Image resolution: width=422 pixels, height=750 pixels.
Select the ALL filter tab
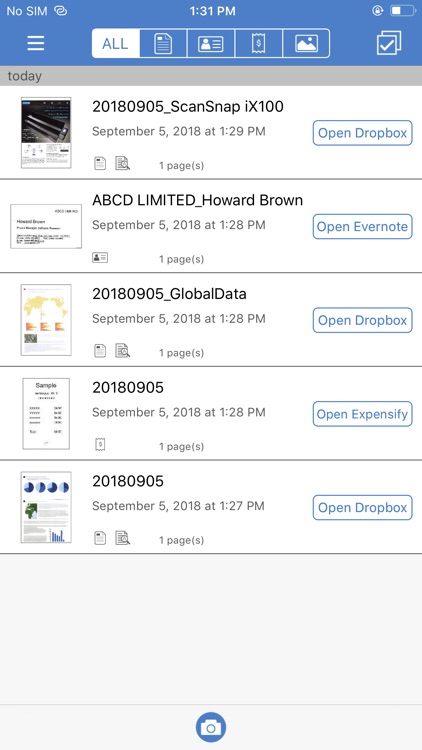pos(116,44)
